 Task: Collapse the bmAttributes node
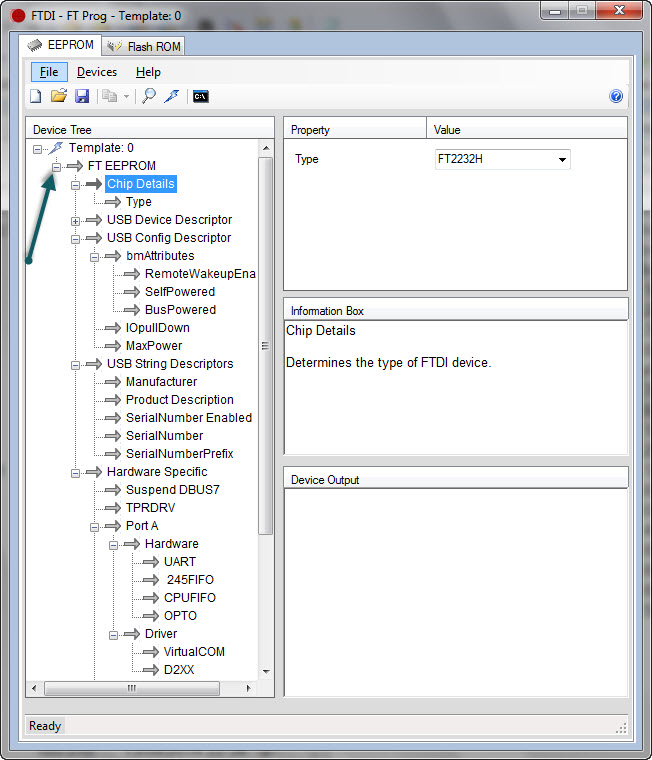point(94,257)
